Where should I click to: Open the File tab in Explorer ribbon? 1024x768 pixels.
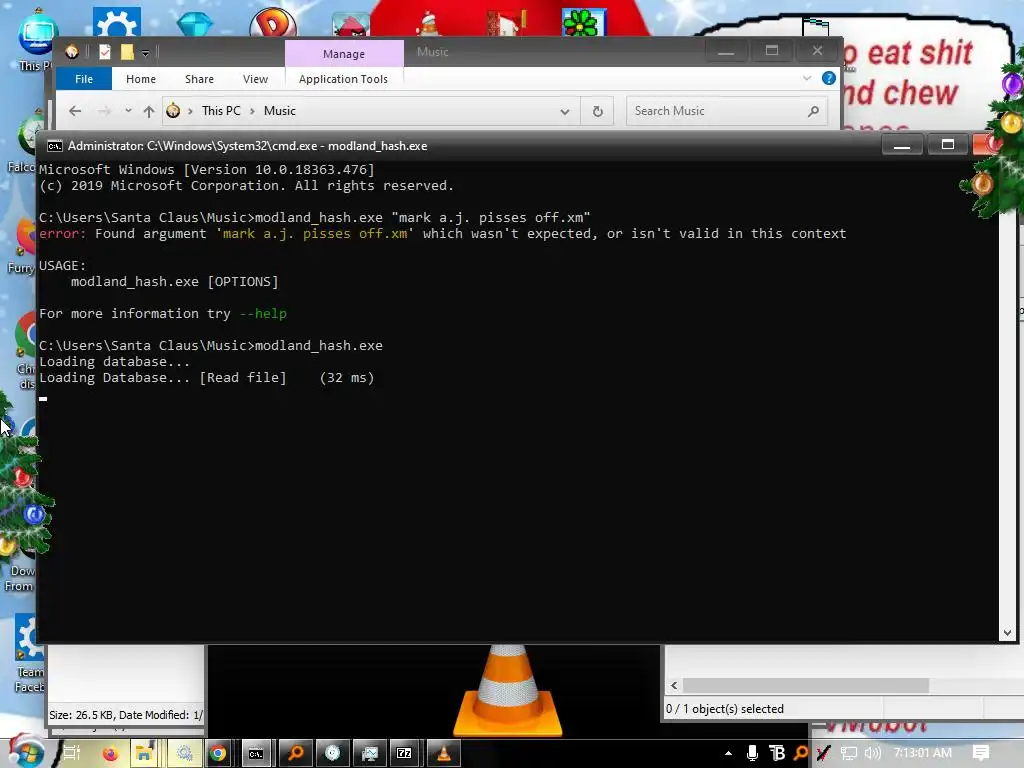coord(84,79)
